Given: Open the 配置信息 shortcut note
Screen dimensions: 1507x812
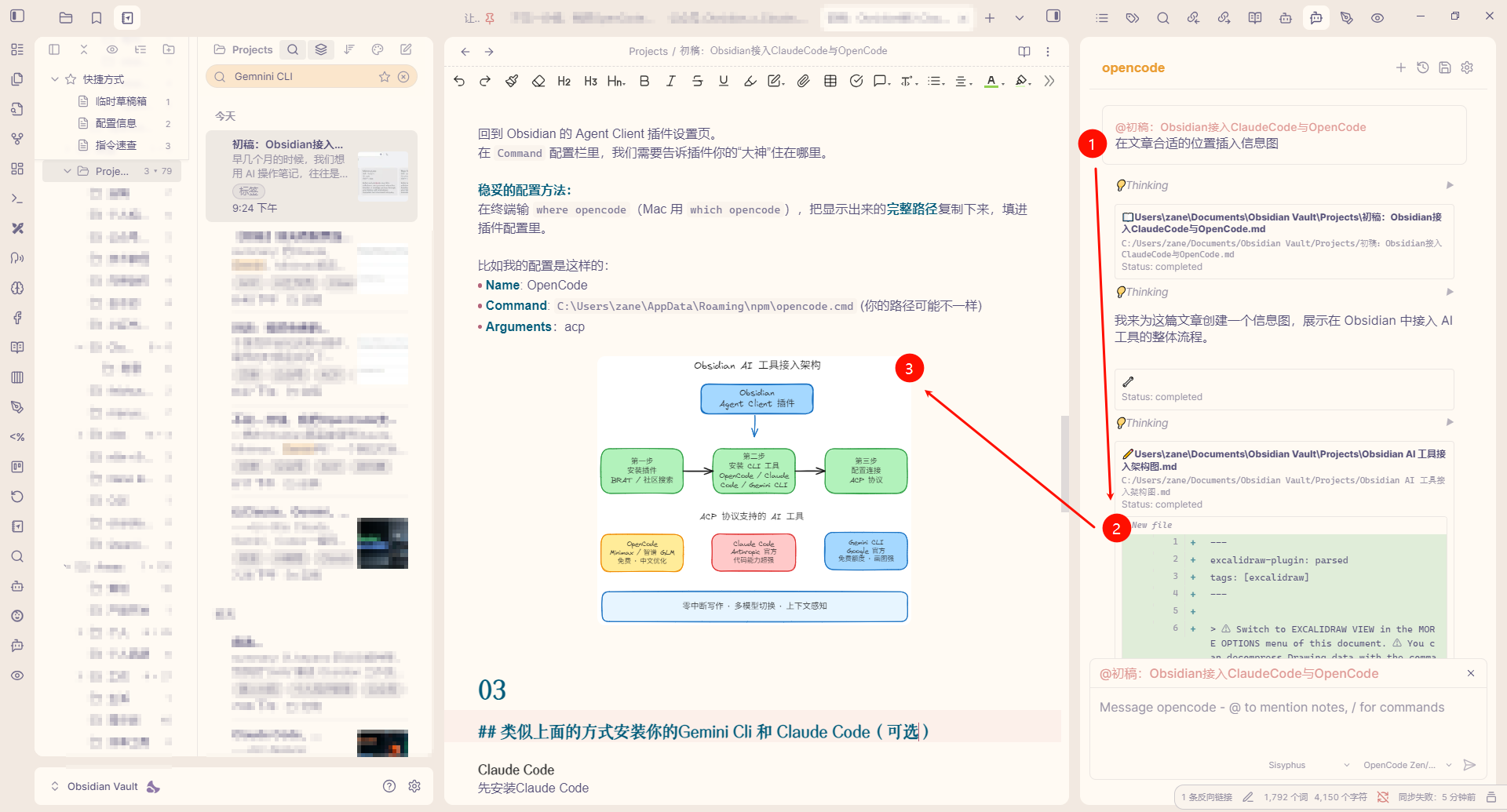Looking at the screenshot, I should (115, 123).
